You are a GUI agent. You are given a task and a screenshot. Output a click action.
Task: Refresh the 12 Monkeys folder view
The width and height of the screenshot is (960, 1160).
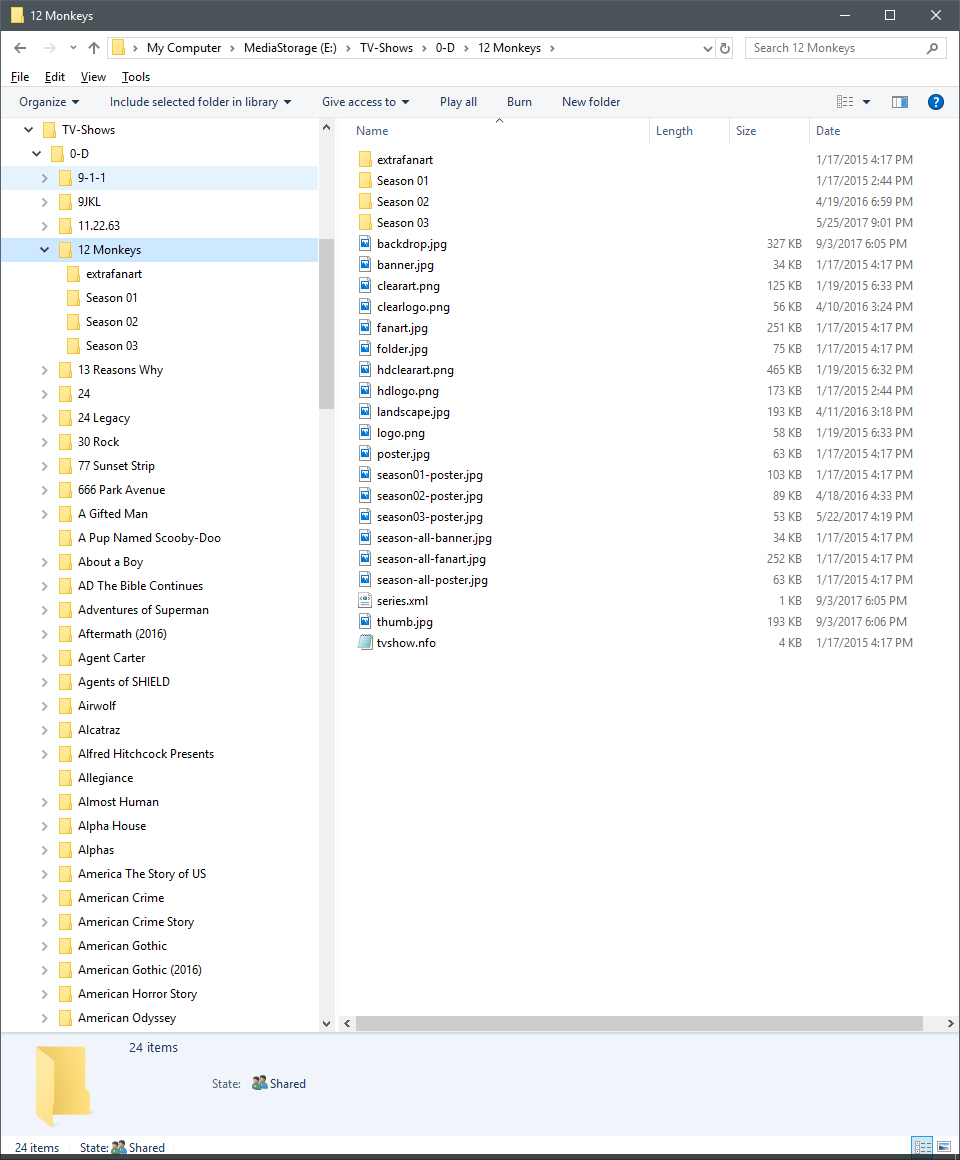pyautogui.click(x=725, y=48)
